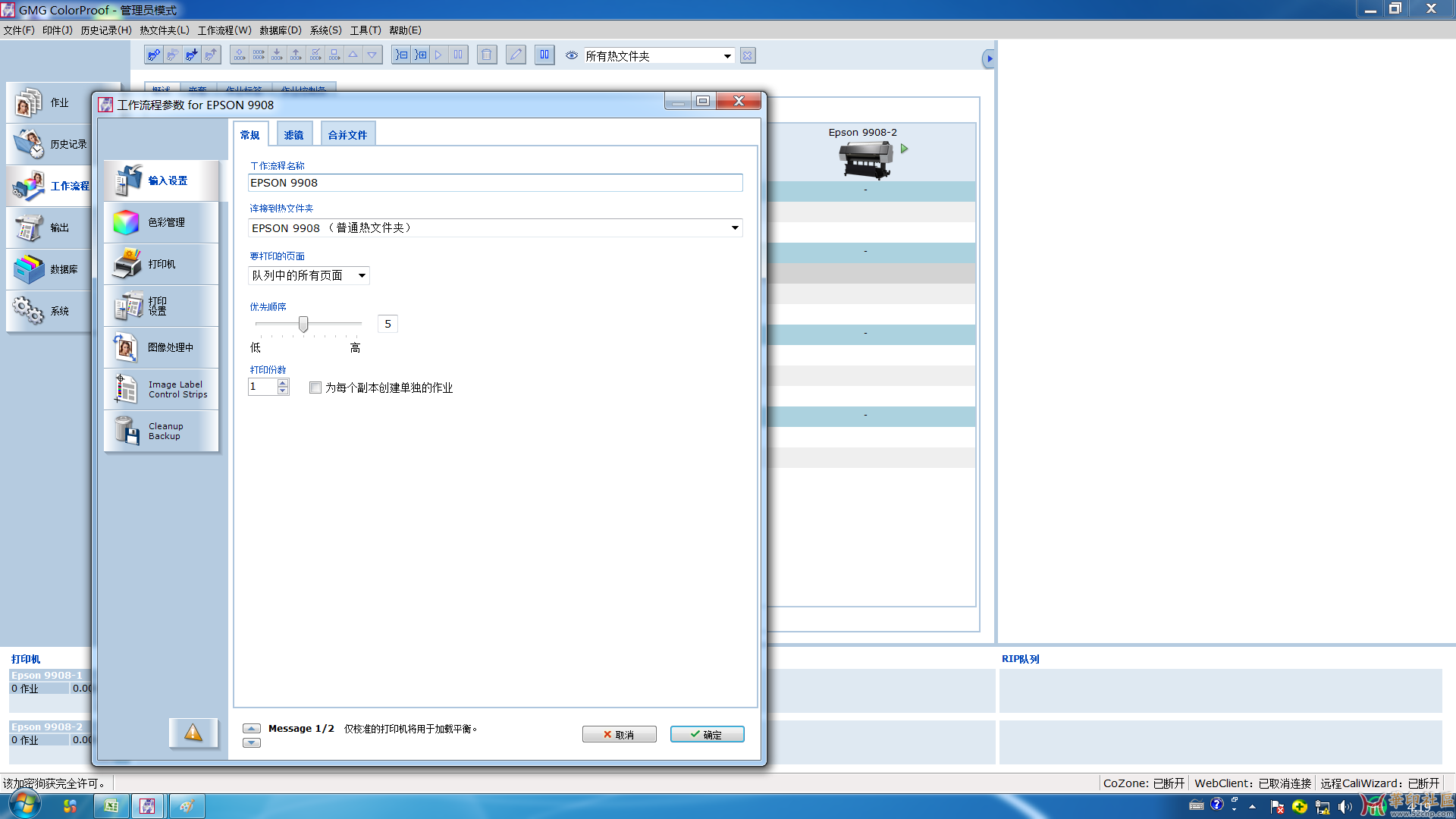This screenshot has width=1456, height=819.
Task: Increase print copies with up stepper
Action: pos(283,383)
